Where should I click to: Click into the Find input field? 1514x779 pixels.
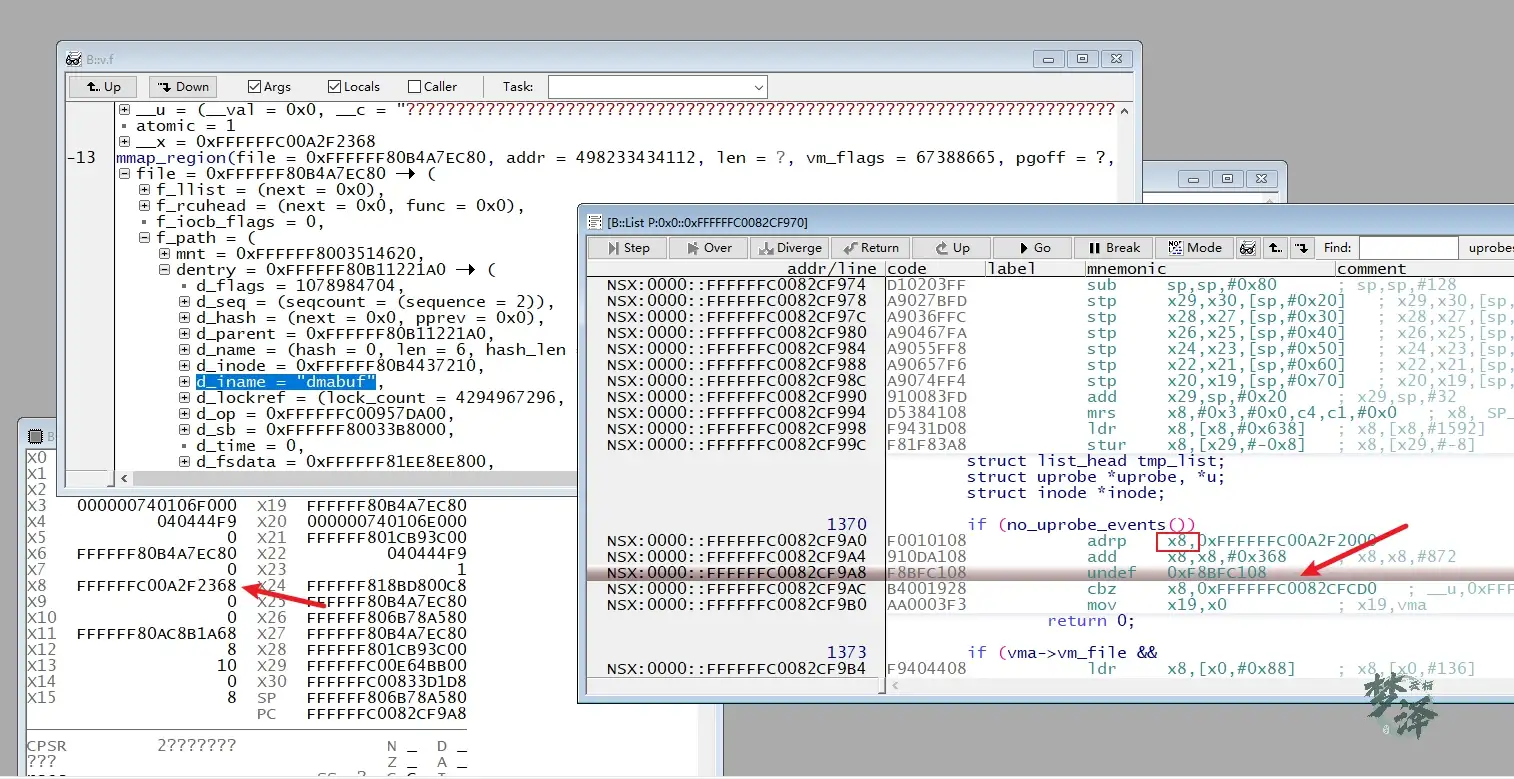pyautogui.click(x=1407, y=248)
